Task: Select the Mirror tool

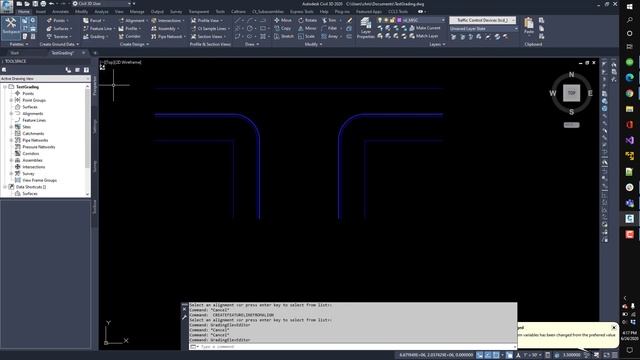Action: [x=307, y=28]
